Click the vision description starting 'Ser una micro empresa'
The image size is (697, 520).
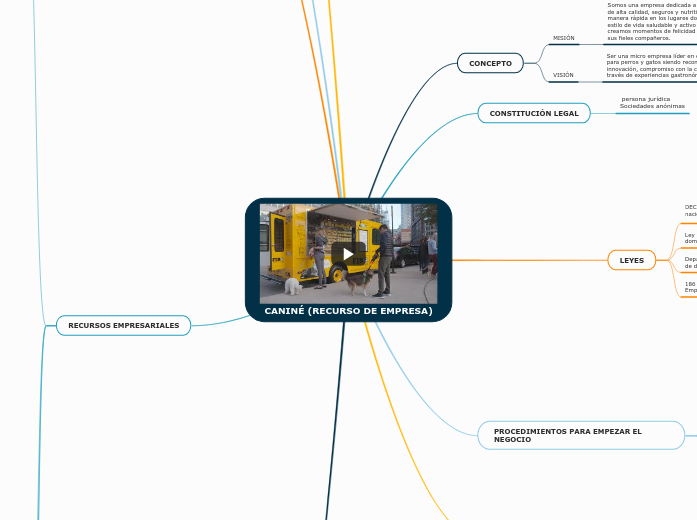click(x=651, y=66)
